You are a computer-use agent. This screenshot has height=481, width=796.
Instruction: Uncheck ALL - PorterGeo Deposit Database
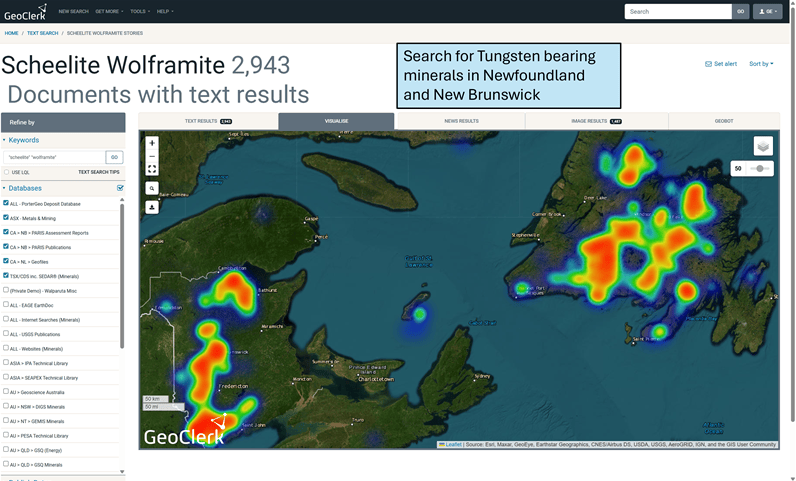6,203
